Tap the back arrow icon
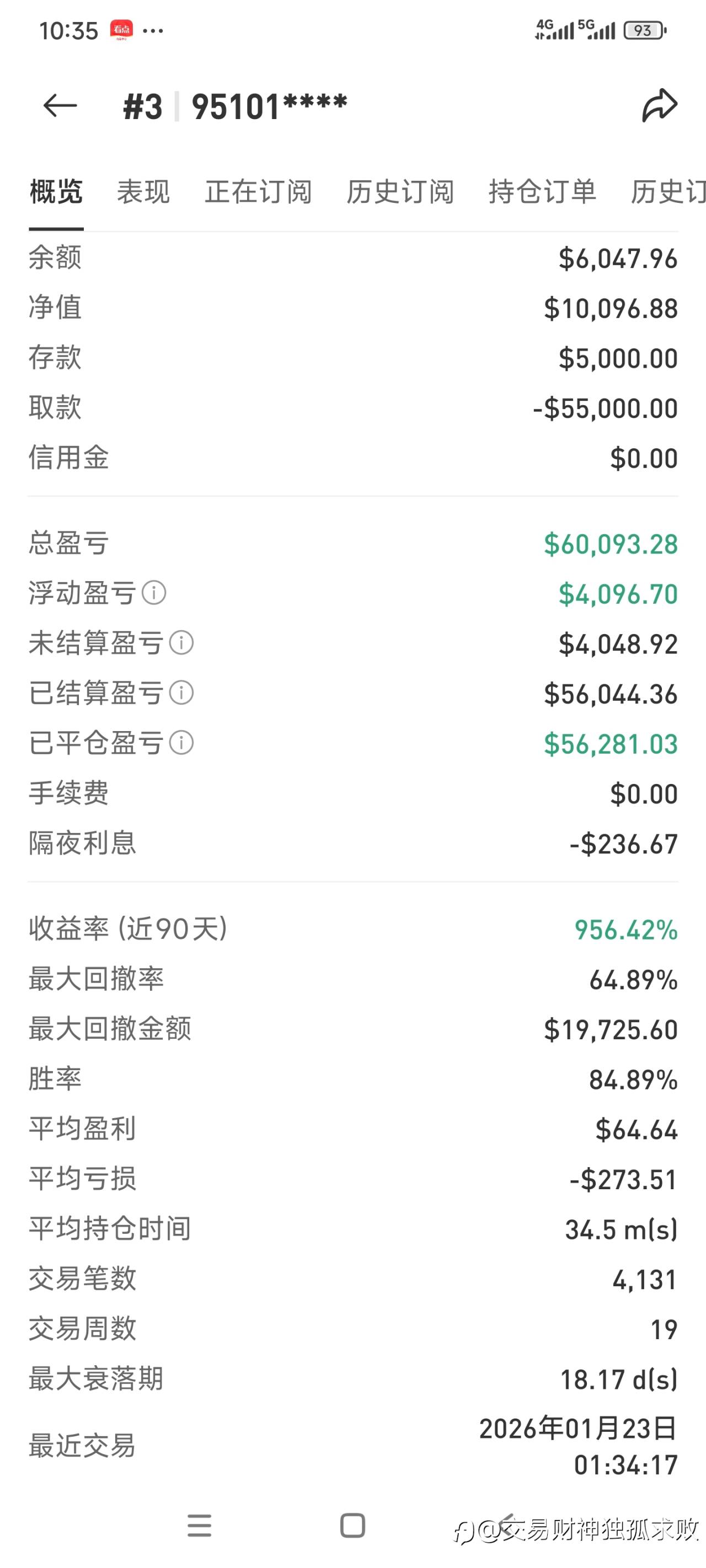 (60, 106)
